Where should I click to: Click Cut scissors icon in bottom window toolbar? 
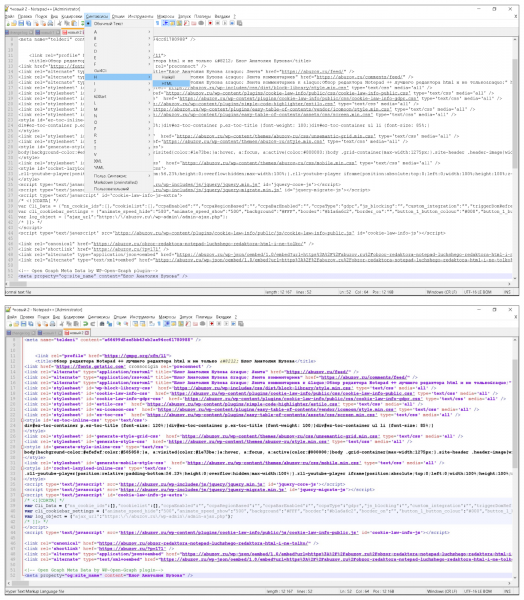click(61, 324)
